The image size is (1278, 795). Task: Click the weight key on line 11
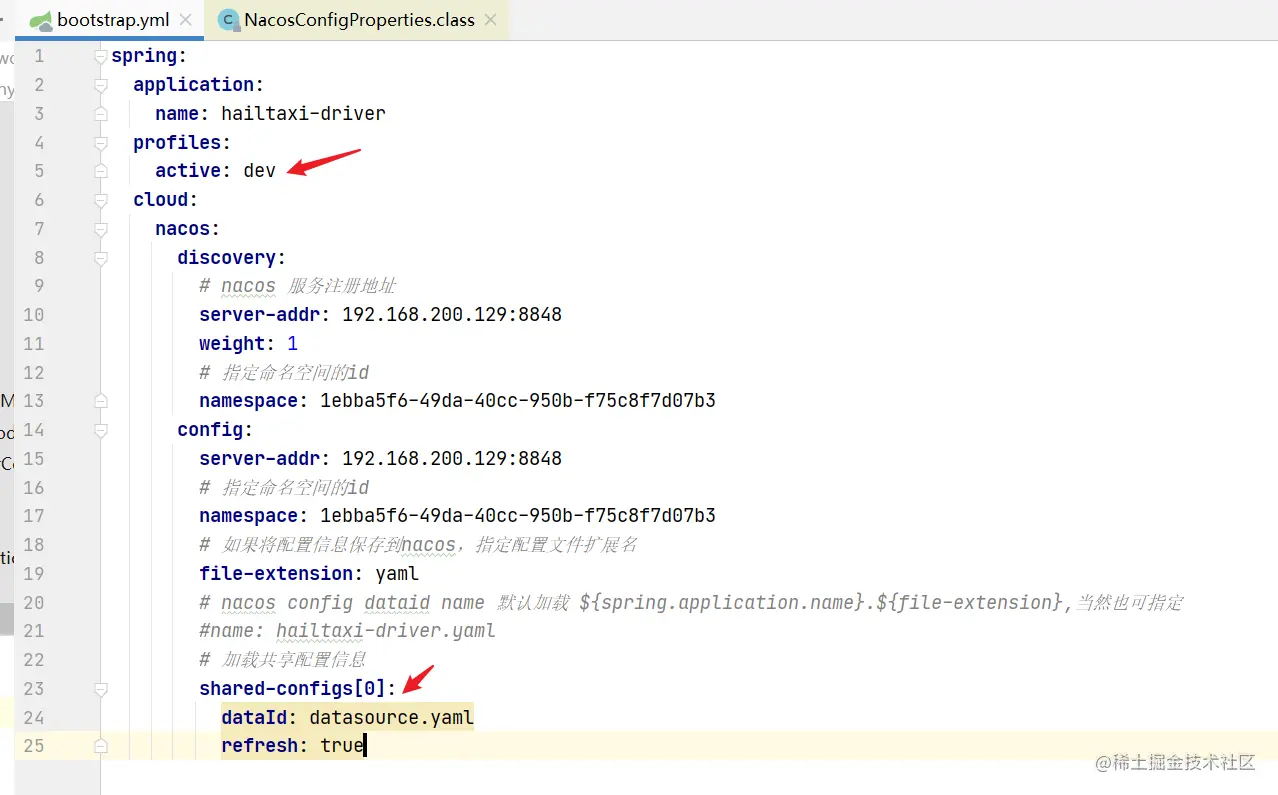[x=232, y=344]
